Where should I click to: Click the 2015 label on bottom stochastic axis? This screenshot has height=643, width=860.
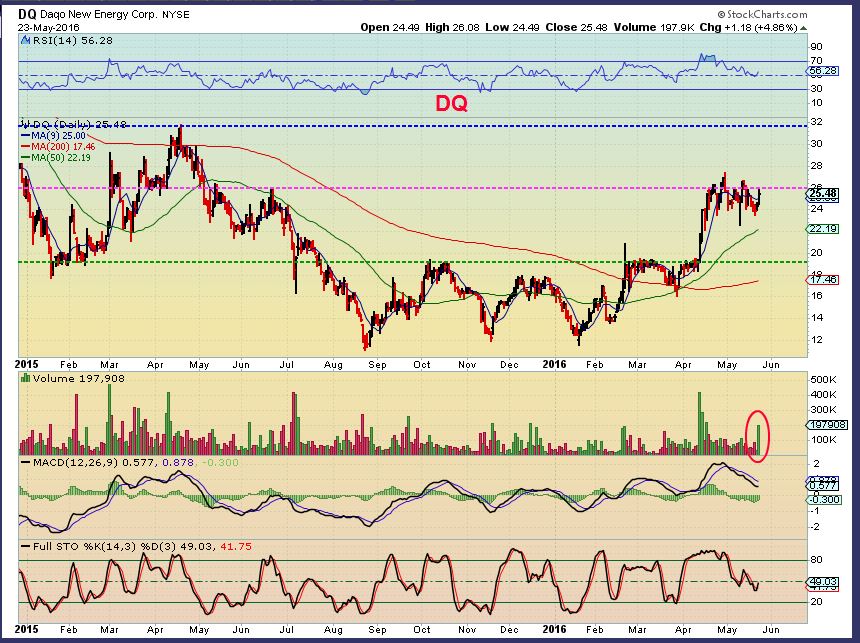[26, 629]
